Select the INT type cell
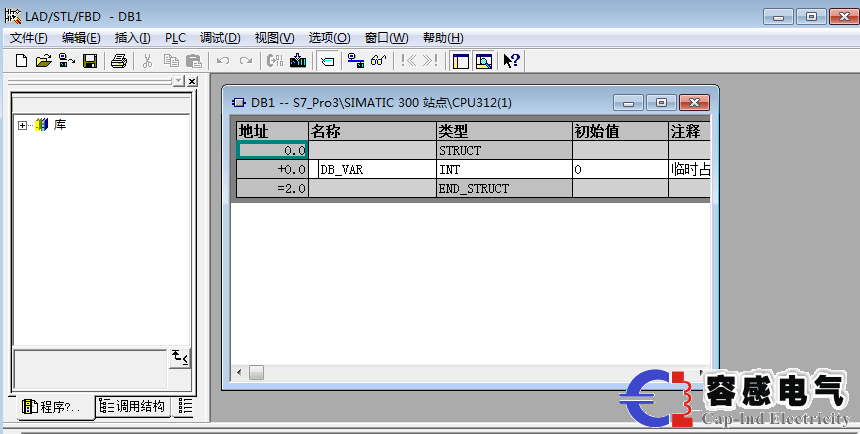This screenshot has height=434, width=860. pos(504,170)
